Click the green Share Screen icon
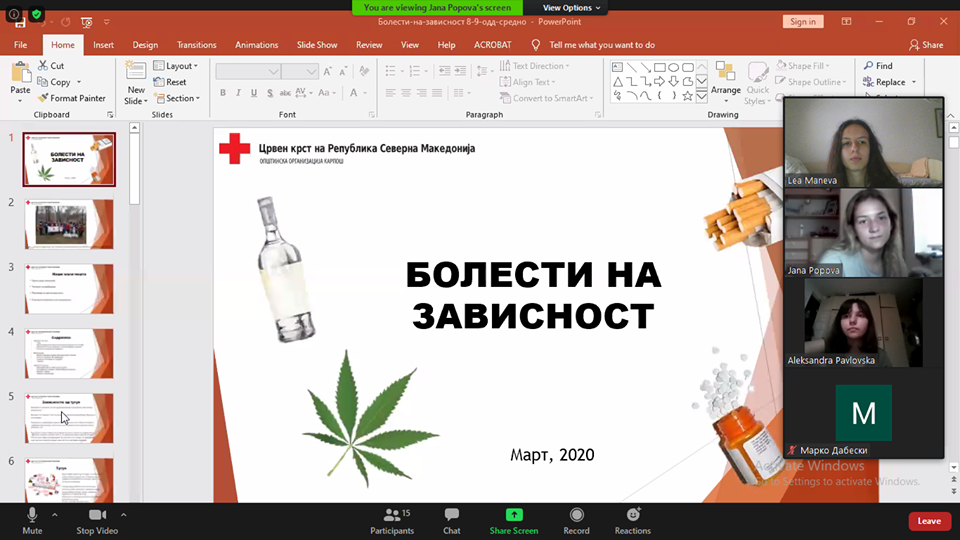This screenshot has height=540, width=960. [514, 515]
